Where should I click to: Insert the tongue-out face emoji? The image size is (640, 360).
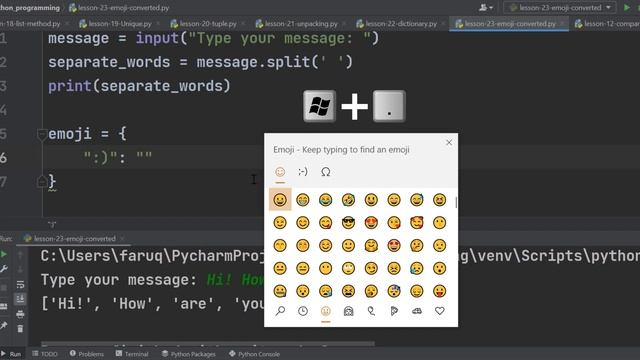tap(440, 291)
